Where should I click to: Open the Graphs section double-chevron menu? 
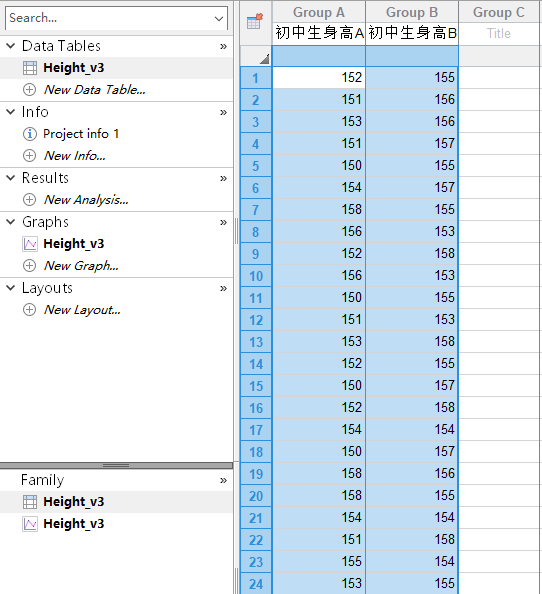click(x=223, y=222)
